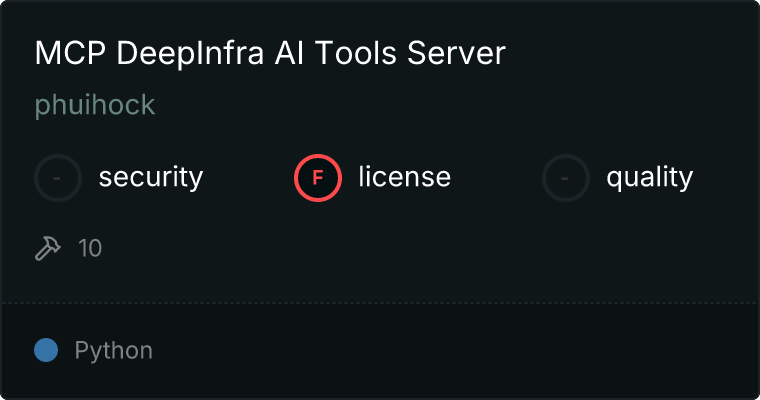Click the Python language label

113,351
